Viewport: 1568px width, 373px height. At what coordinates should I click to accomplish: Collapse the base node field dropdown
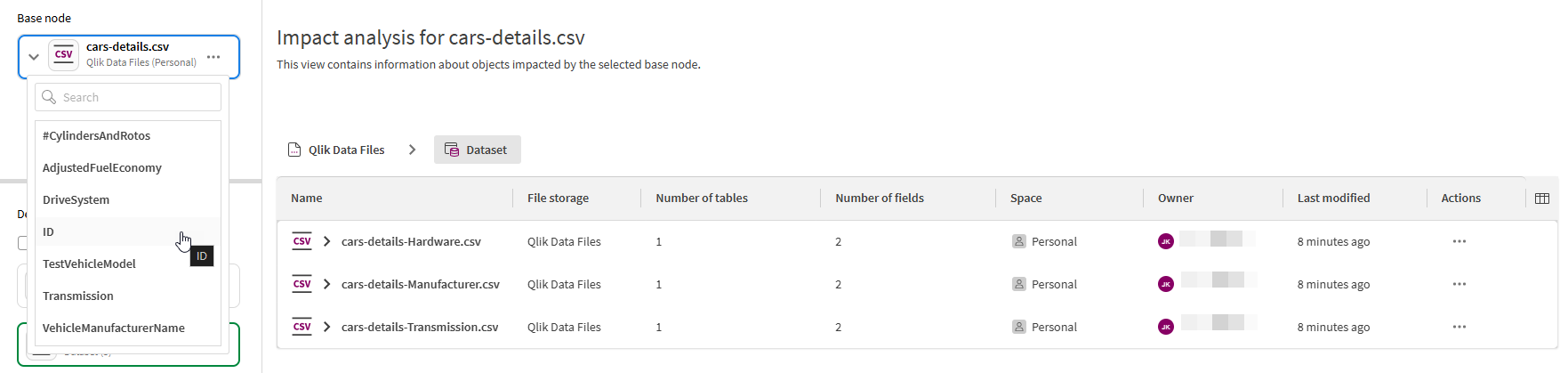tap(34, 57)
